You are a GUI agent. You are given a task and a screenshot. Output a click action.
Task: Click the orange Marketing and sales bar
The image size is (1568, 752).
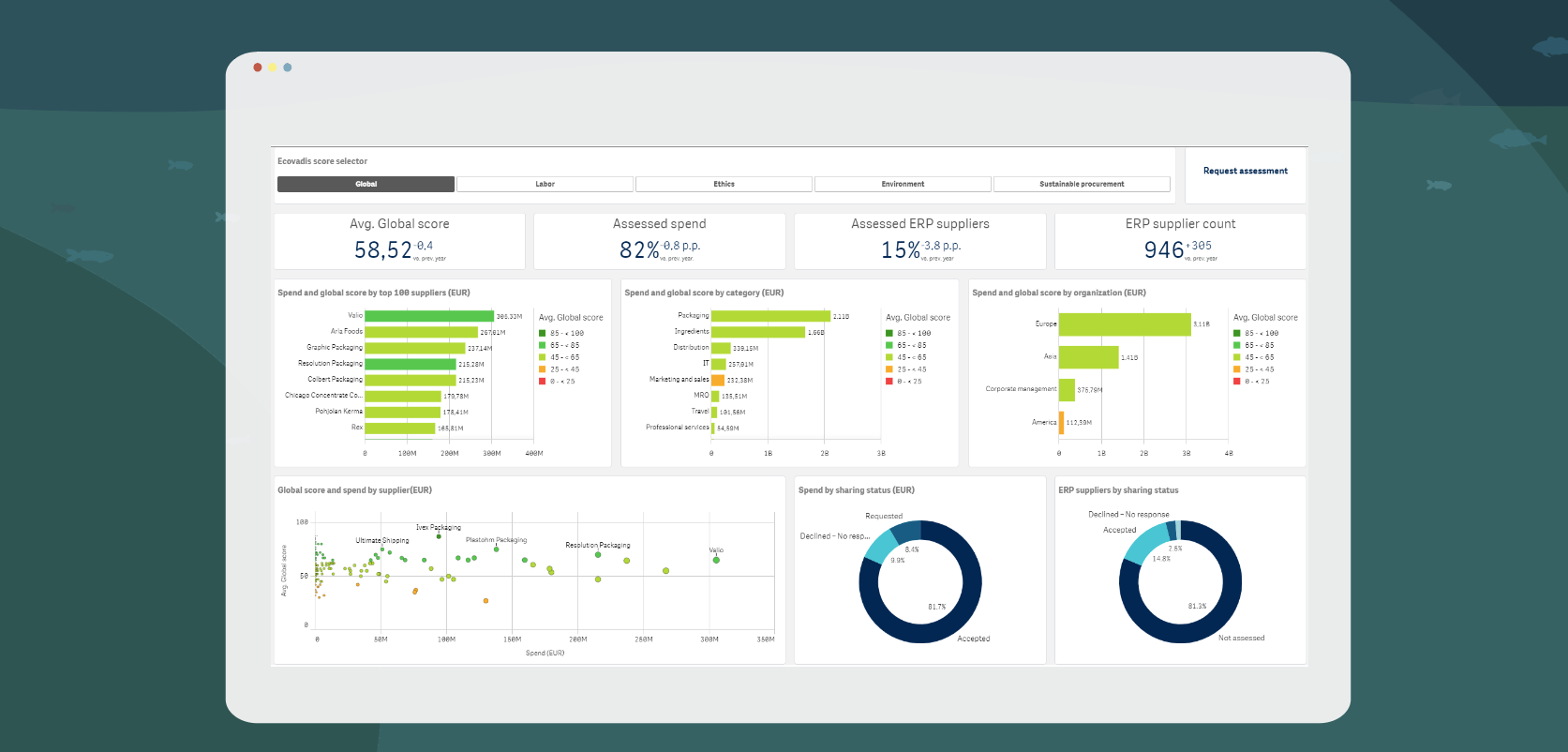click(x=718, y=380)
